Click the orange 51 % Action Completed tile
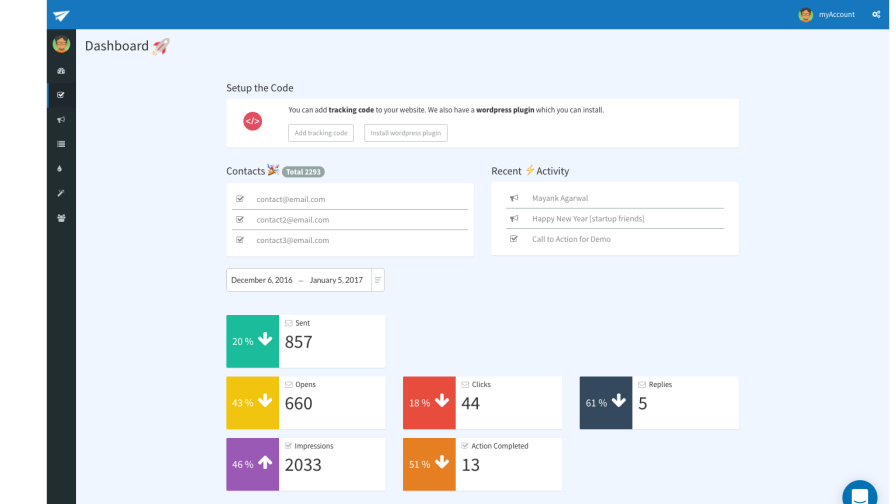The height and width of the screenshot is (504, 896). click(429, 465)
